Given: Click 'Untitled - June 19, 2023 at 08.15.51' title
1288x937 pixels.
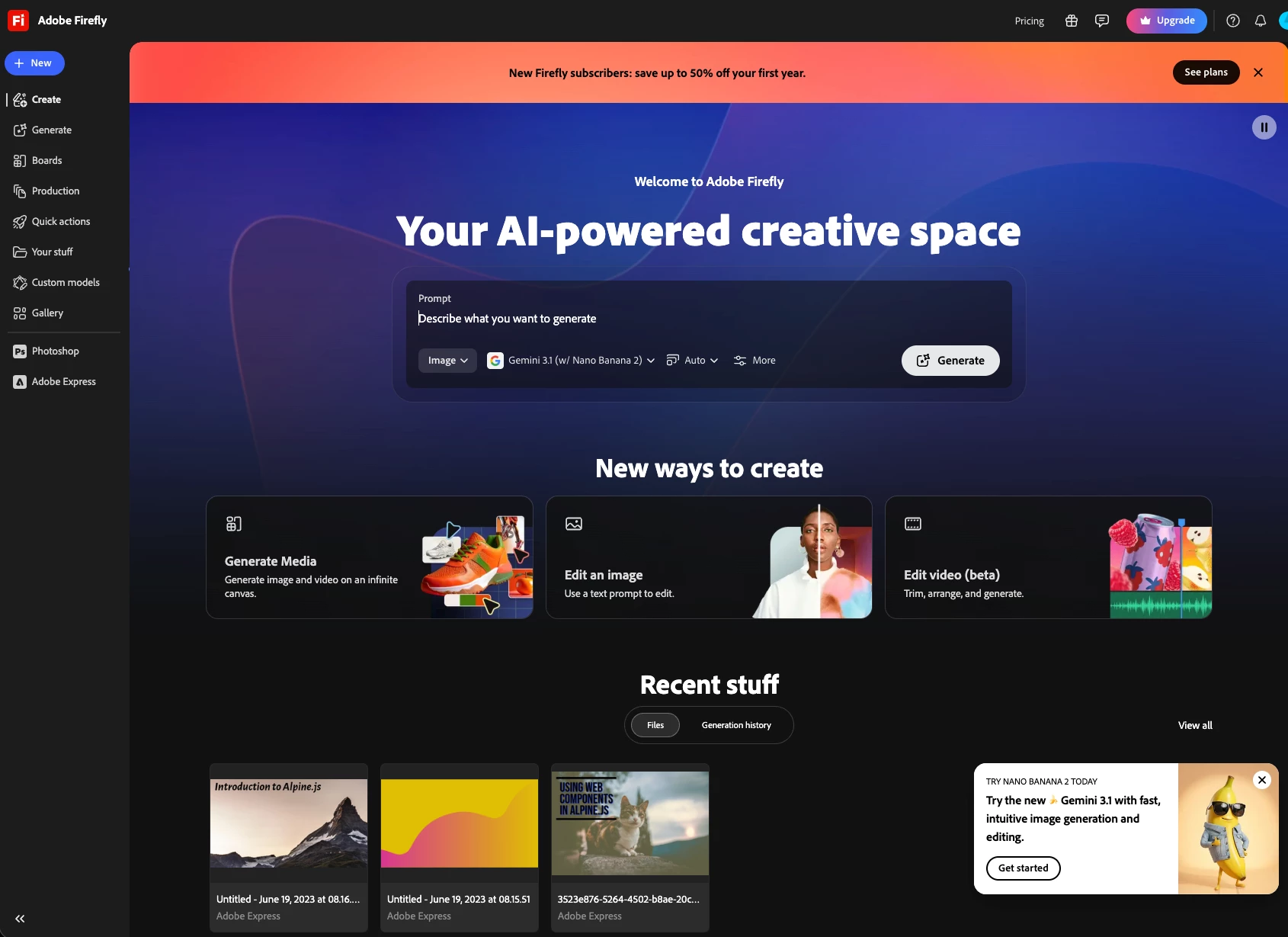Looking at the screenshot, I should 459,900.
